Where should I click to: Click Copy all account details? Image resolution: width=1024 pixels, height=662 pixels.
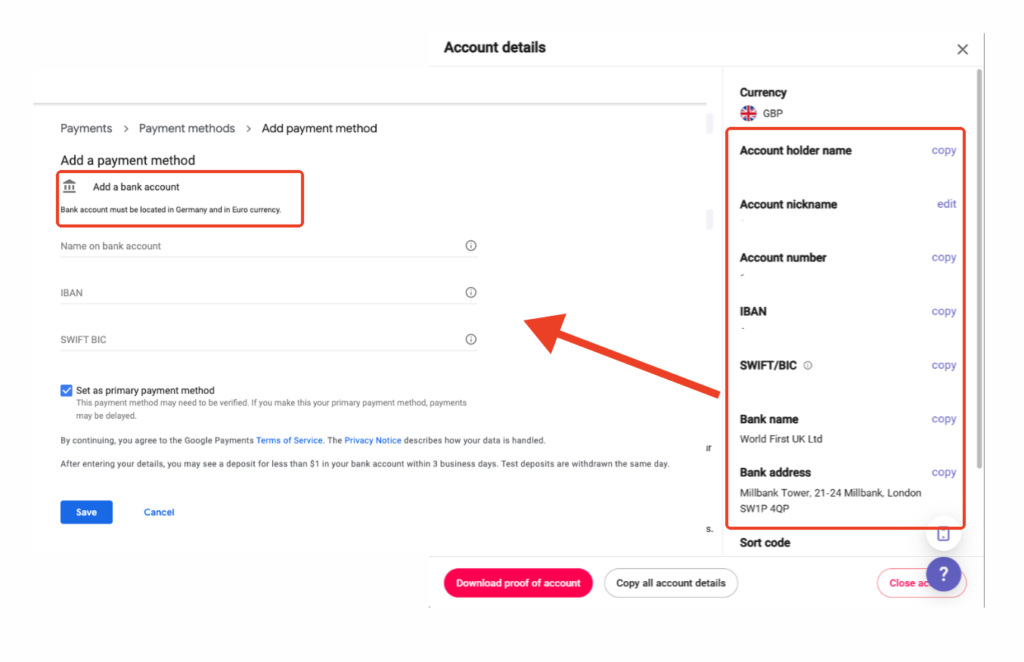pyautogui.click(x=670, y=583)
